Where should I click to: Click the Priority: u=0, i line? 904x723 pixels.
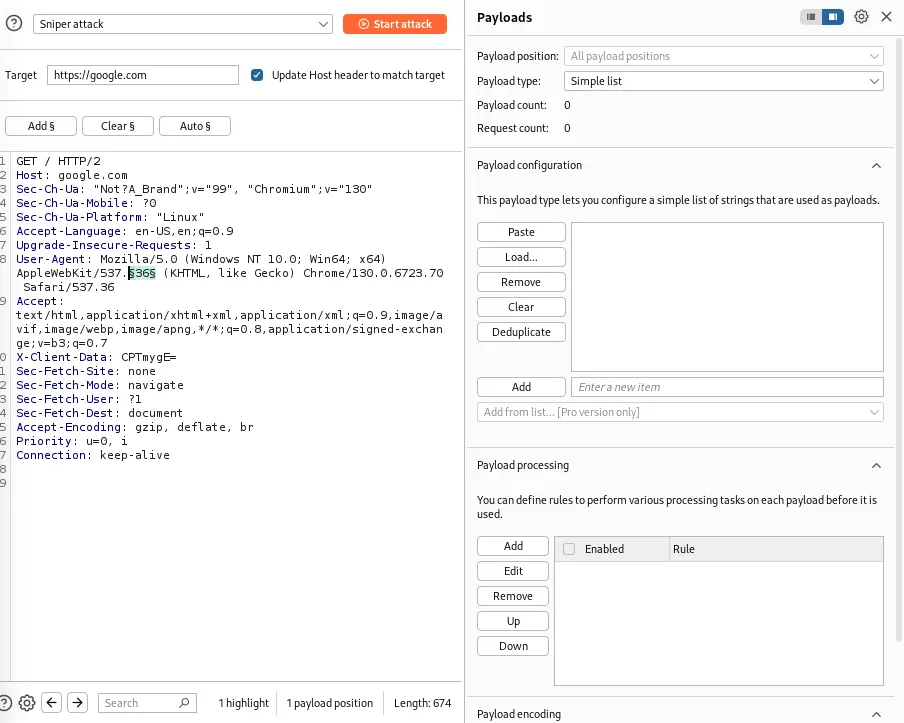pyautogui.click(x=72, y=441)
